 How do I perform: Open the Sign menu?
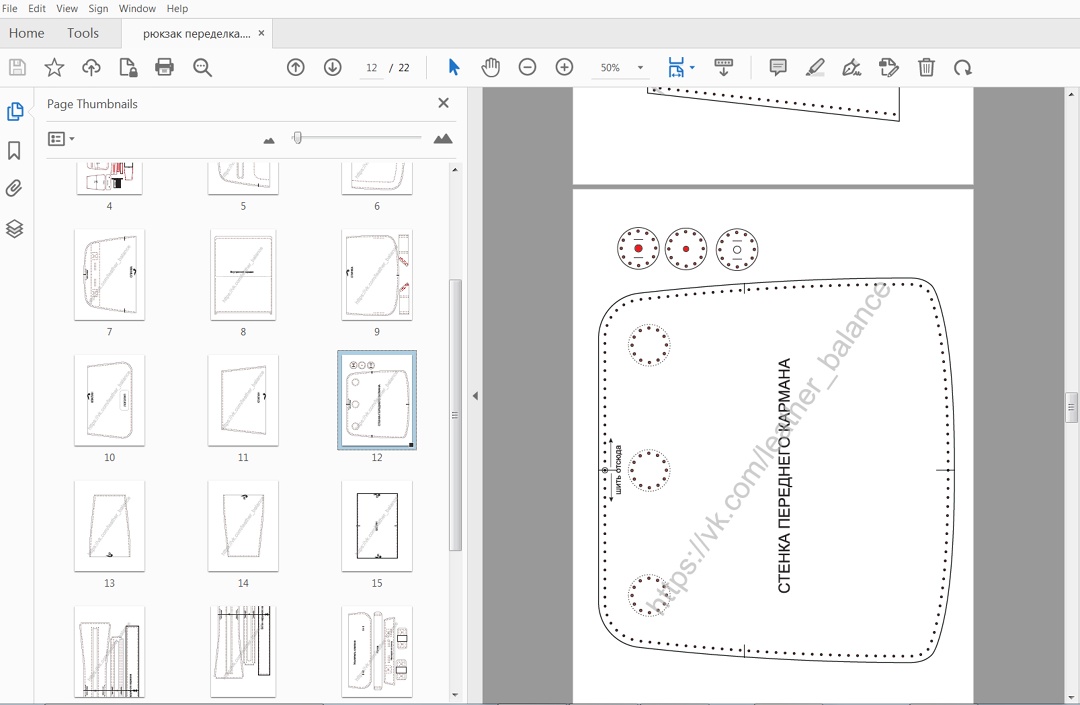[98, 8]
